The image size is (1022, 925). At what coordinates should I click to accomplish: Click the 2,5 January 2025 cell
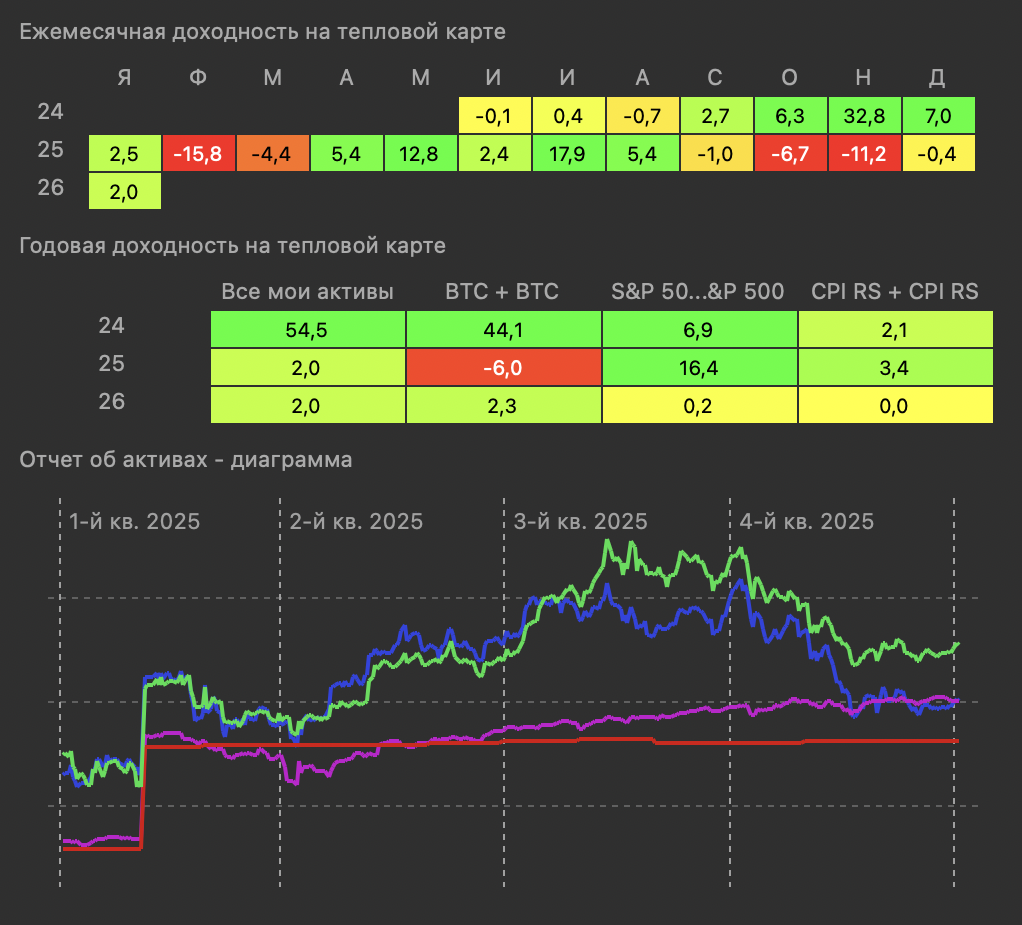tap(124, 154)
